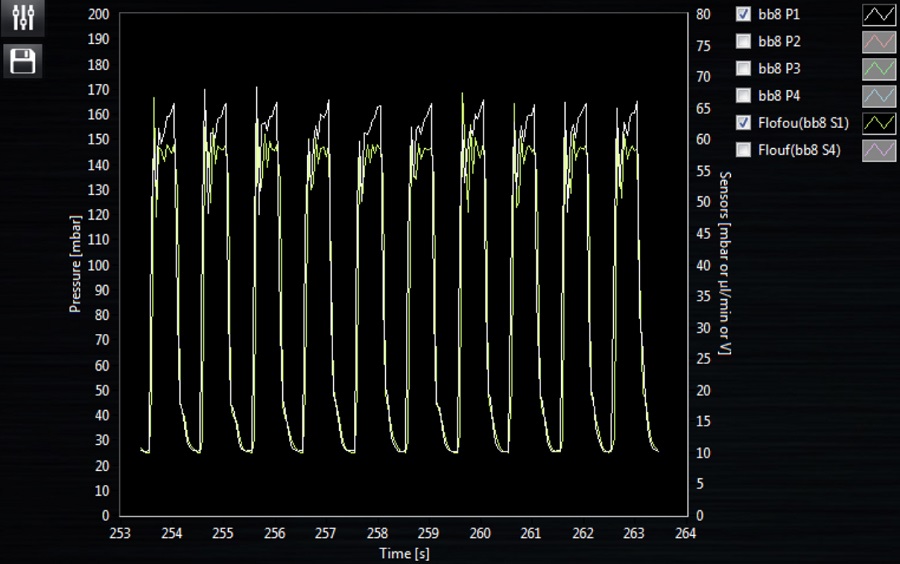Click the Pressure [mbar] axis title
900x564 pixels.
(75, 265)
